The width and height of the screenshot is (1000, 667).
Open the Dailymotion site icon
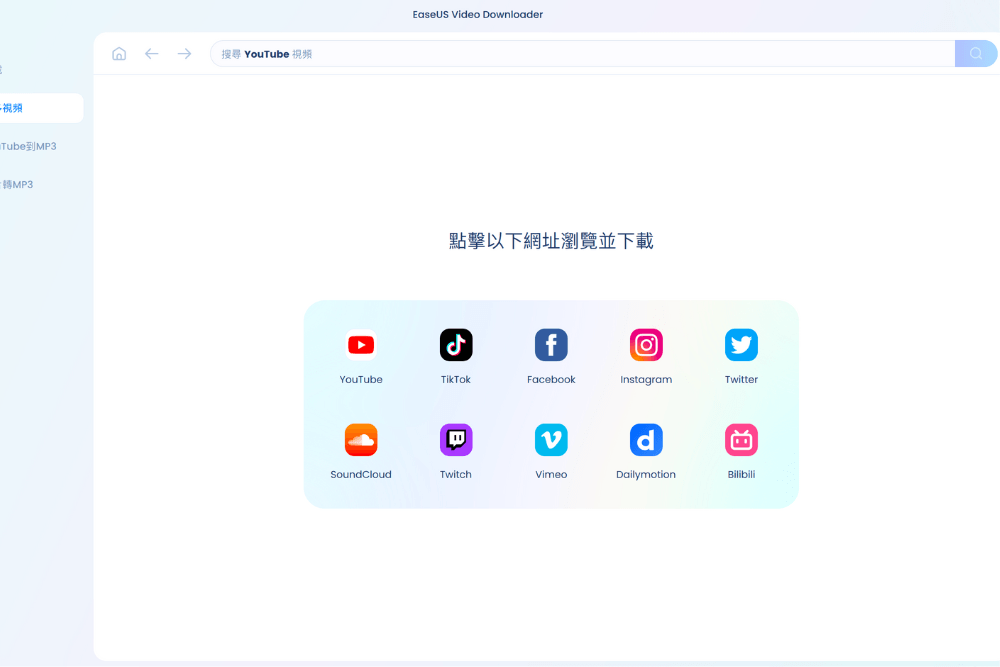click(646, 440)
